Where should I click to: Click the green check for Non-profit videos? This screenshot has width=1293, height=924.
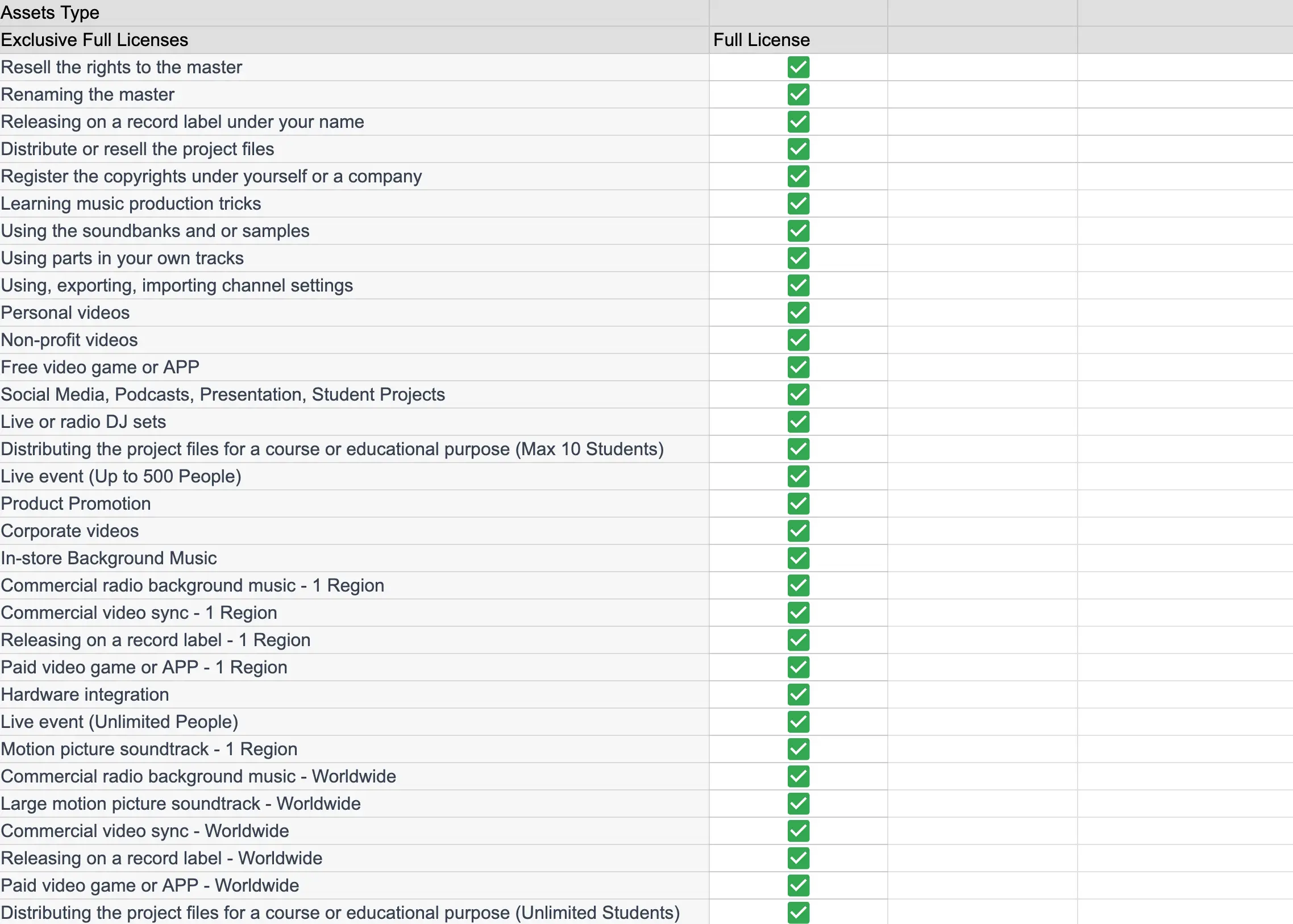coord(798,340)
